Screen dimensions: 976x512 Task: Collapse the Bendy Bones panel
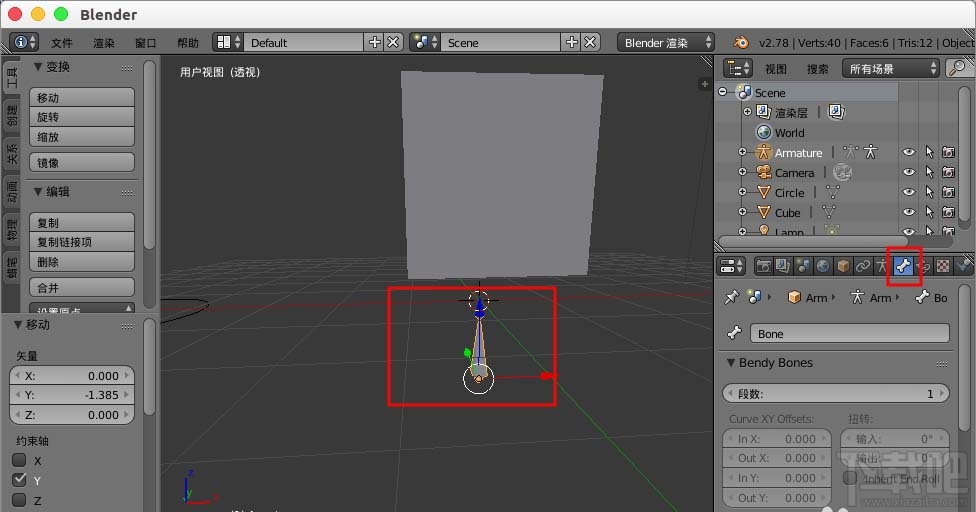coord(731,362)
